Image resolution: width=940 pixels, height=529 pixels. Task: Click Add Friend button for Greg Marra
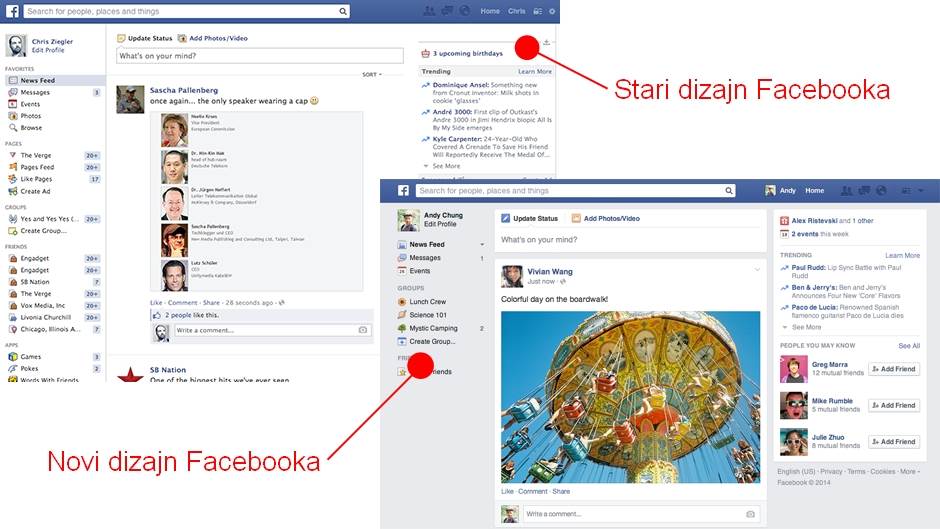[893, 369]
